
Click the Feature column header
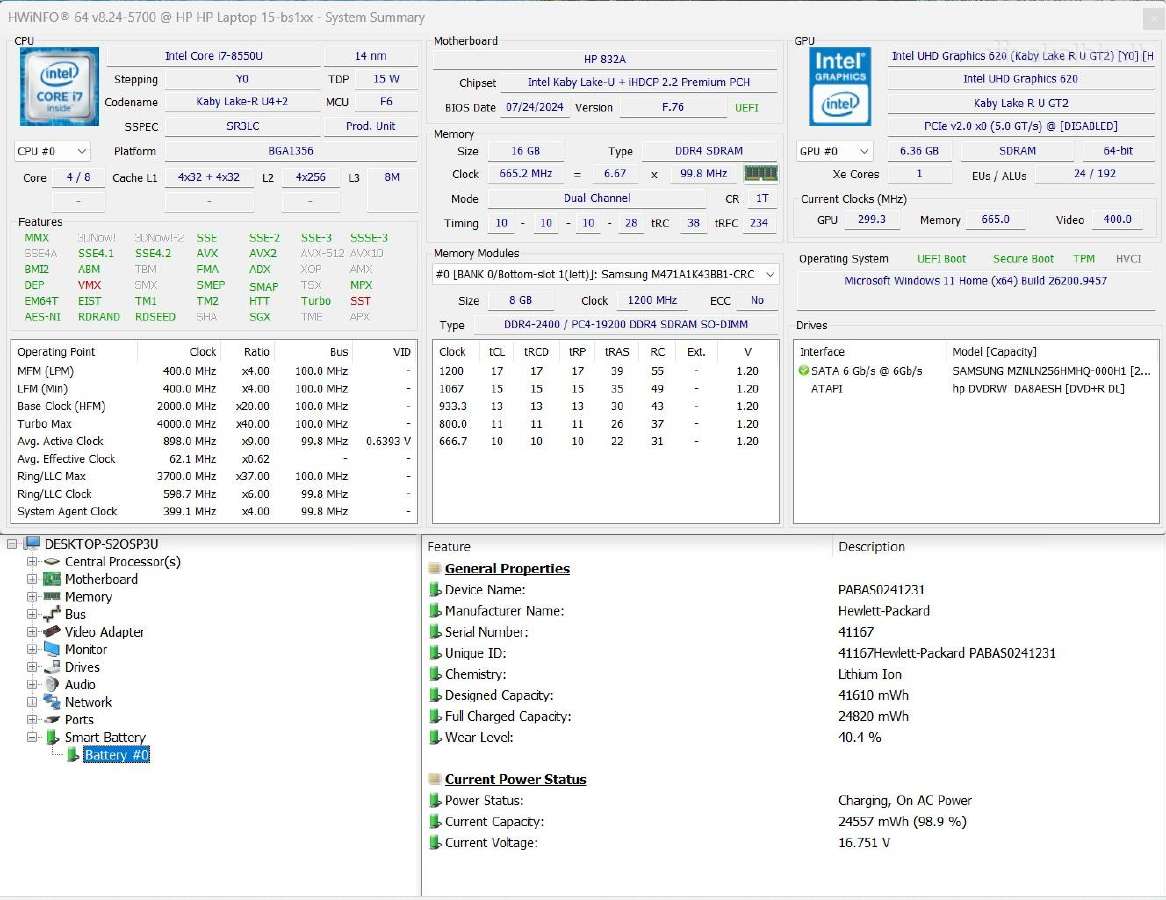[627, 547]
